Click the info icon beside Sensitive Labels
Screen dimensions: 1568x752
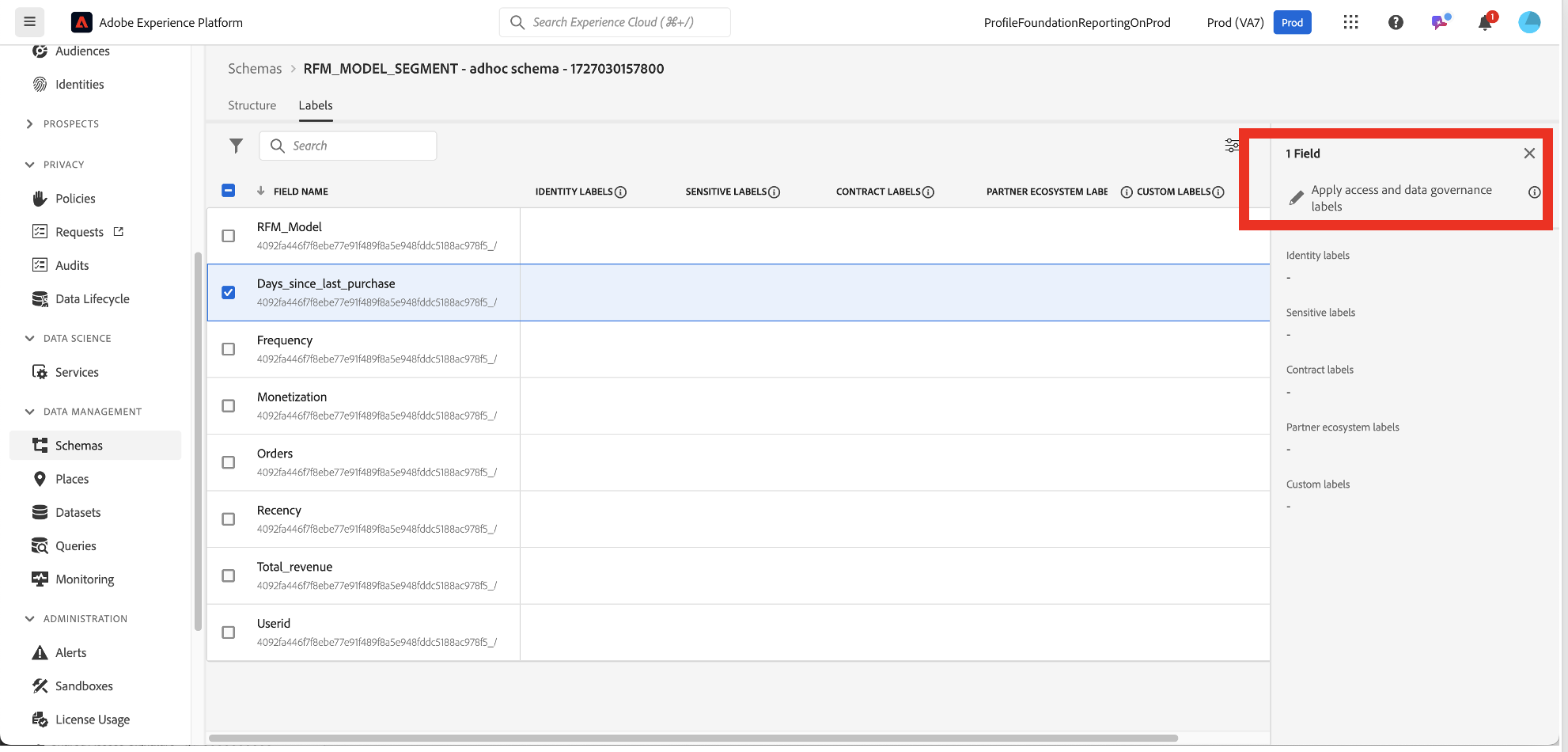[775, 192]
